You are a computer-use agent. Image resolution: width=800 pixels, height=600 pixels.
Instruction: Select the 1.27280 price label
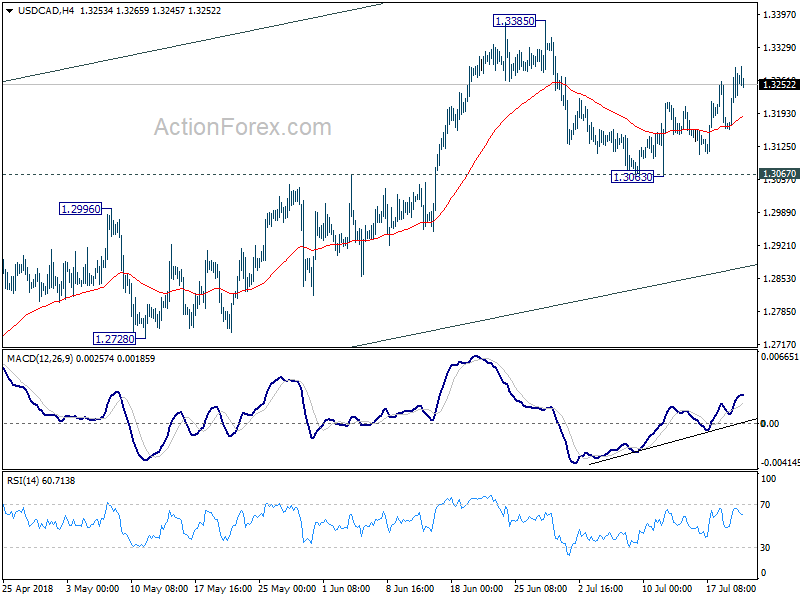(115, 338)
